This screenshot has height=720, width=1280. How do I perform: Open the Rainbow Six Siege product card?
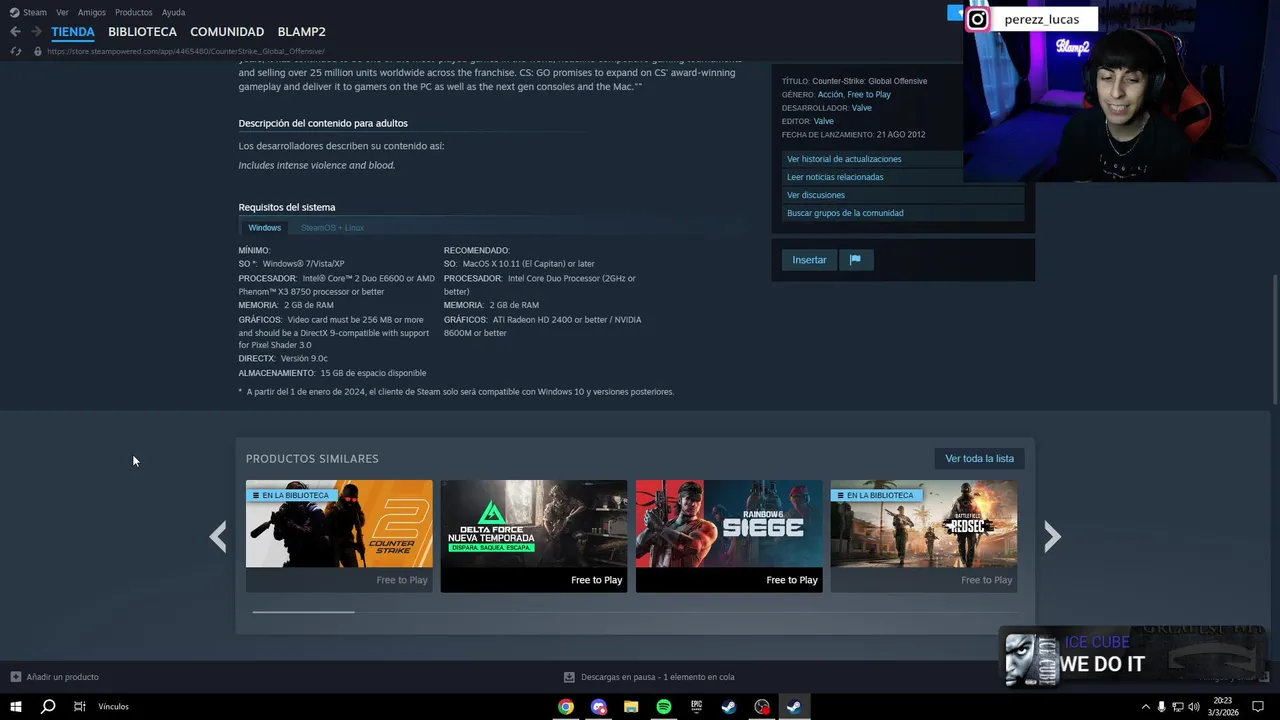(x=729, y=536)
